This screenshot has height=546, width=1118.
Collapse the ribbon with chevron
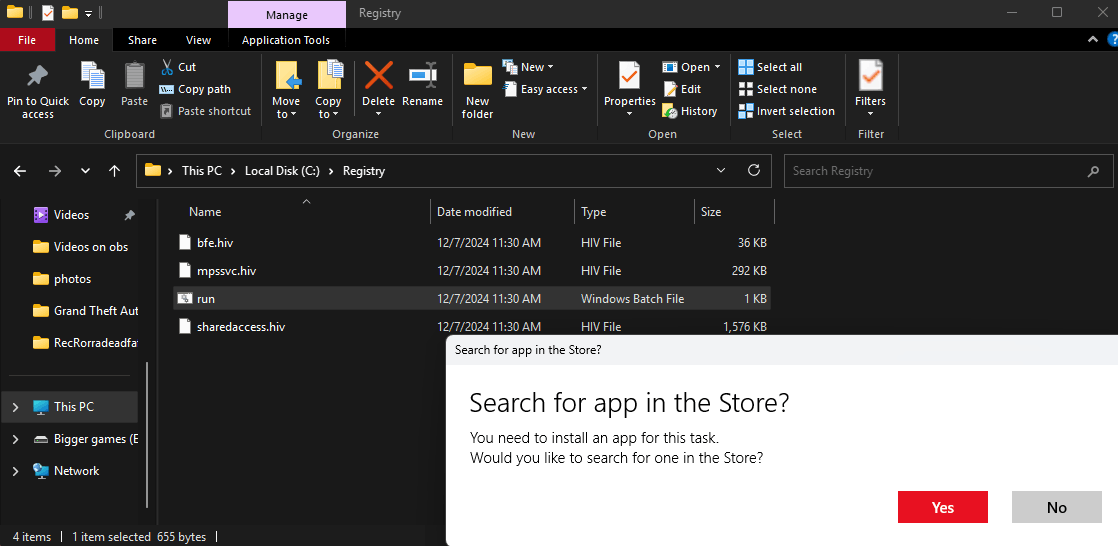click(x=1092, y=40)
